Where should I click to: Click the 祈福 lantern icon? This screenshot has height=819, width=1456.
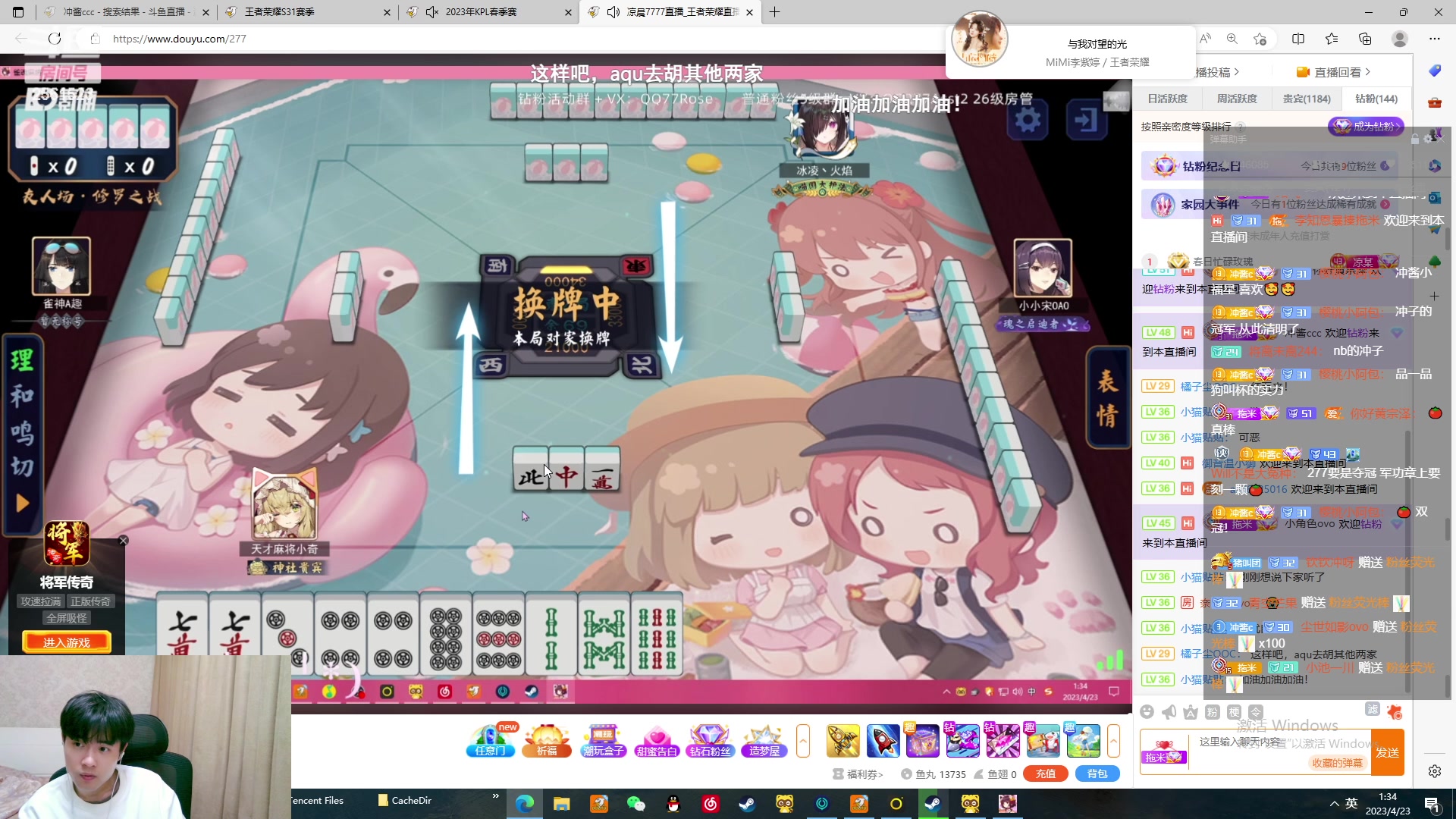[x=547, y=740]
